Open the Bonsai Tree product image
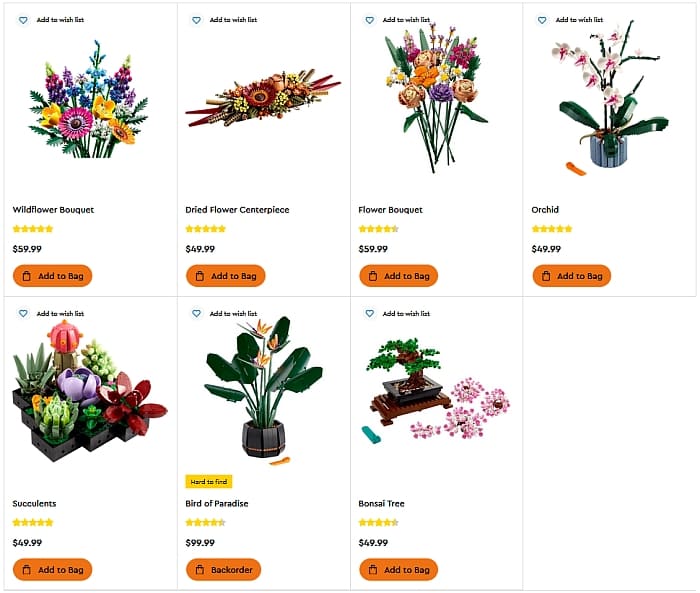Screen dimensions: 700x593 pyautogui.click(x=435, y=395)
